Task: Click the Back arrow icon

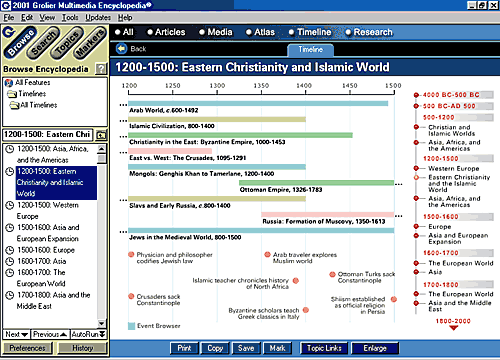Action: tap(121, 49)
